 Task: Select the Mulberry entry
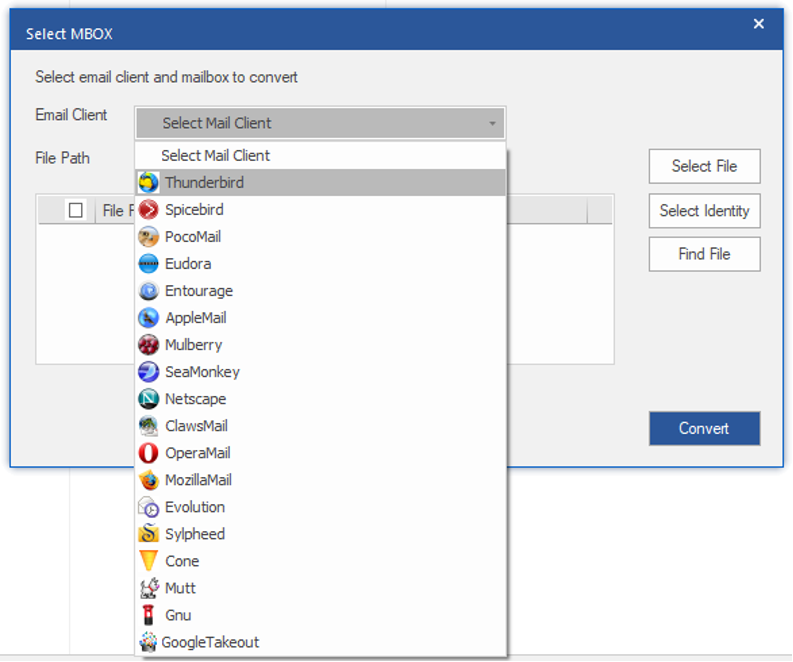coord(320,345)
